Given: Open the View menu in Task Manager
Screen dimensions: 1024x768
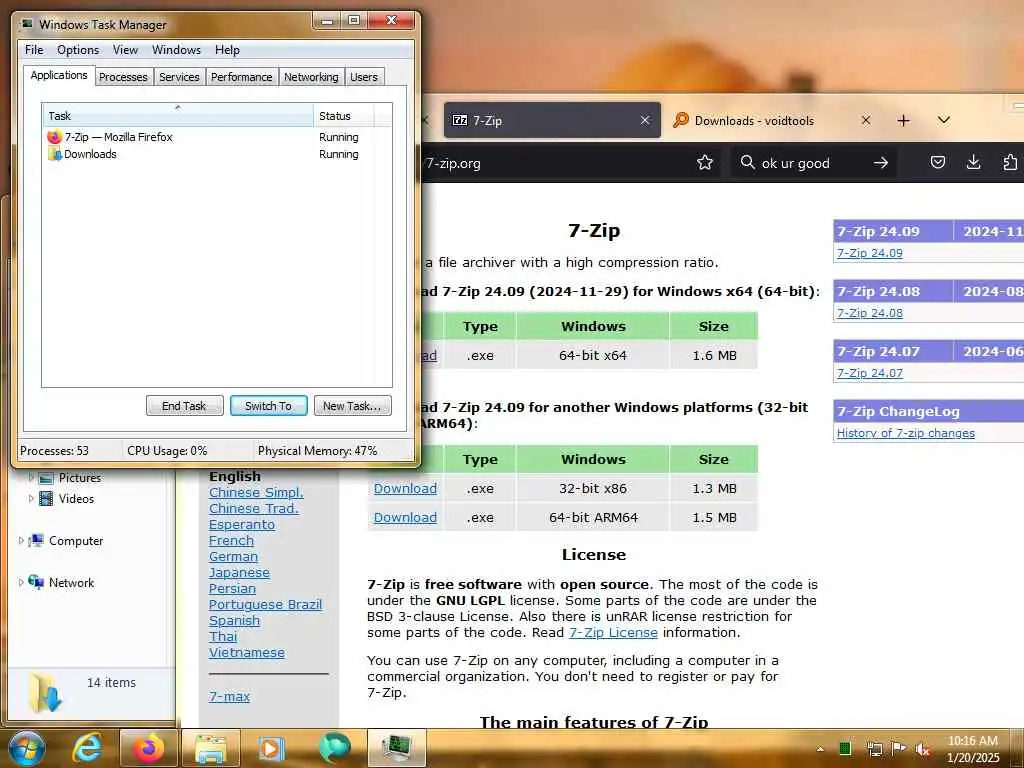Looking at the screenshot, I should pos(125,50).
